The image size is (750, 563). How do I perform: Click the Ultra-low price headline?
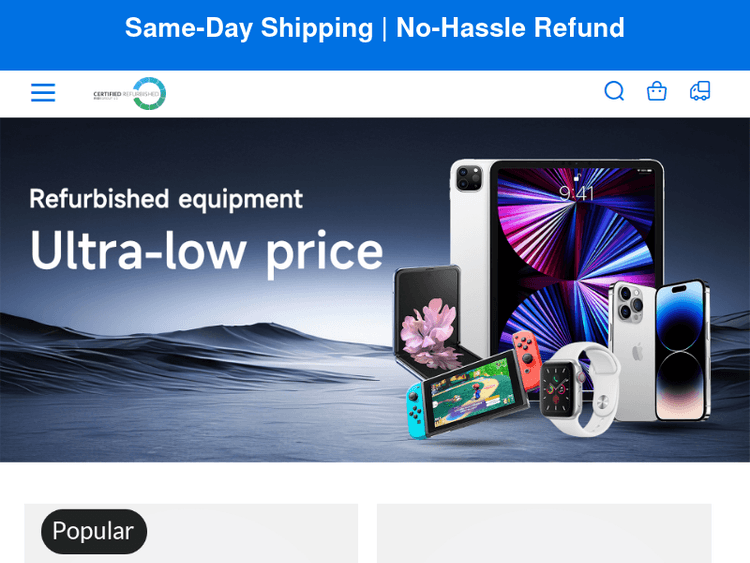pos(207,252)
